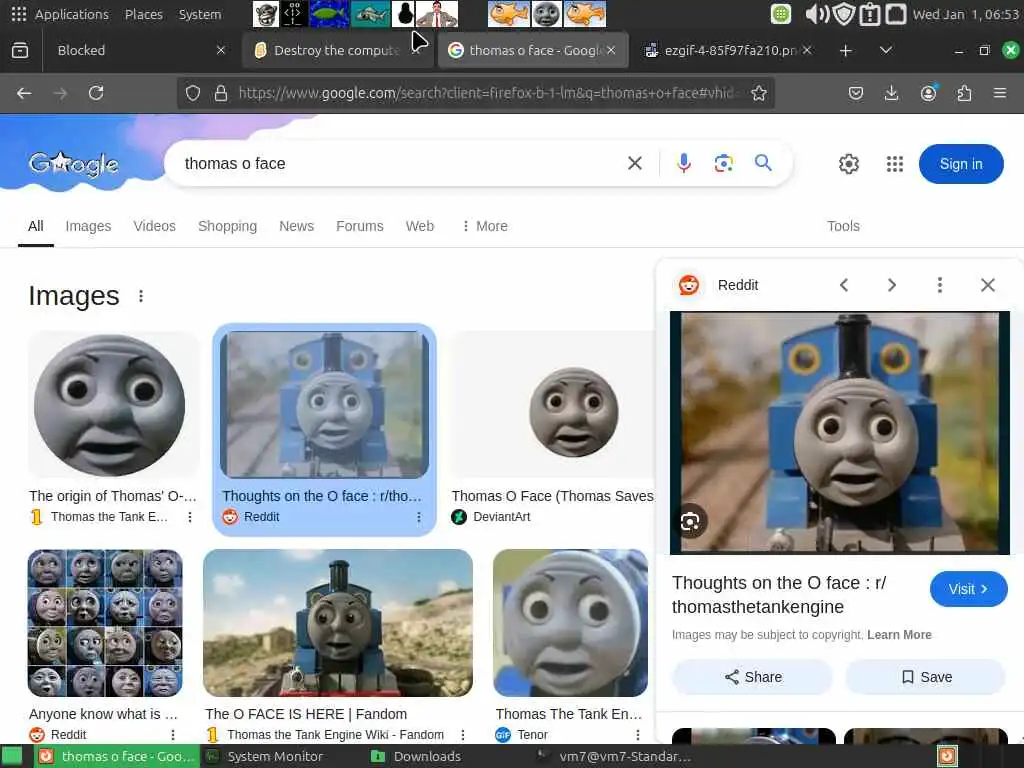Open options for Thomas the Tank E... result
This screenshot has width=1024, height=768.
point(189,517)
